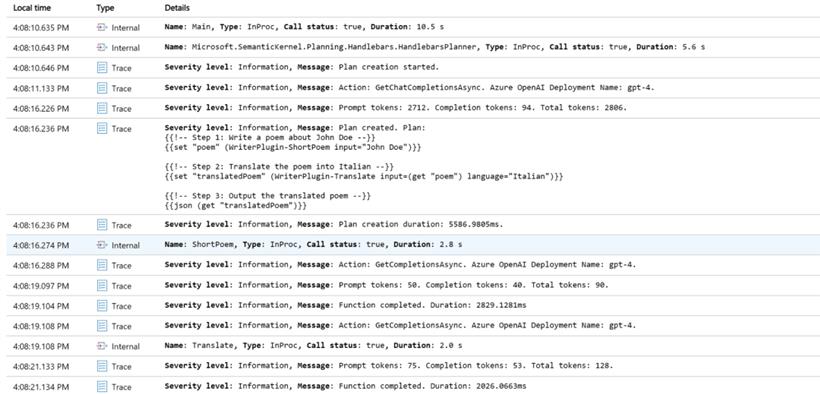Click the 'Step 1: Write a poem about John Doe' line
Screen dimensions: 820x394
coord(270,138)
